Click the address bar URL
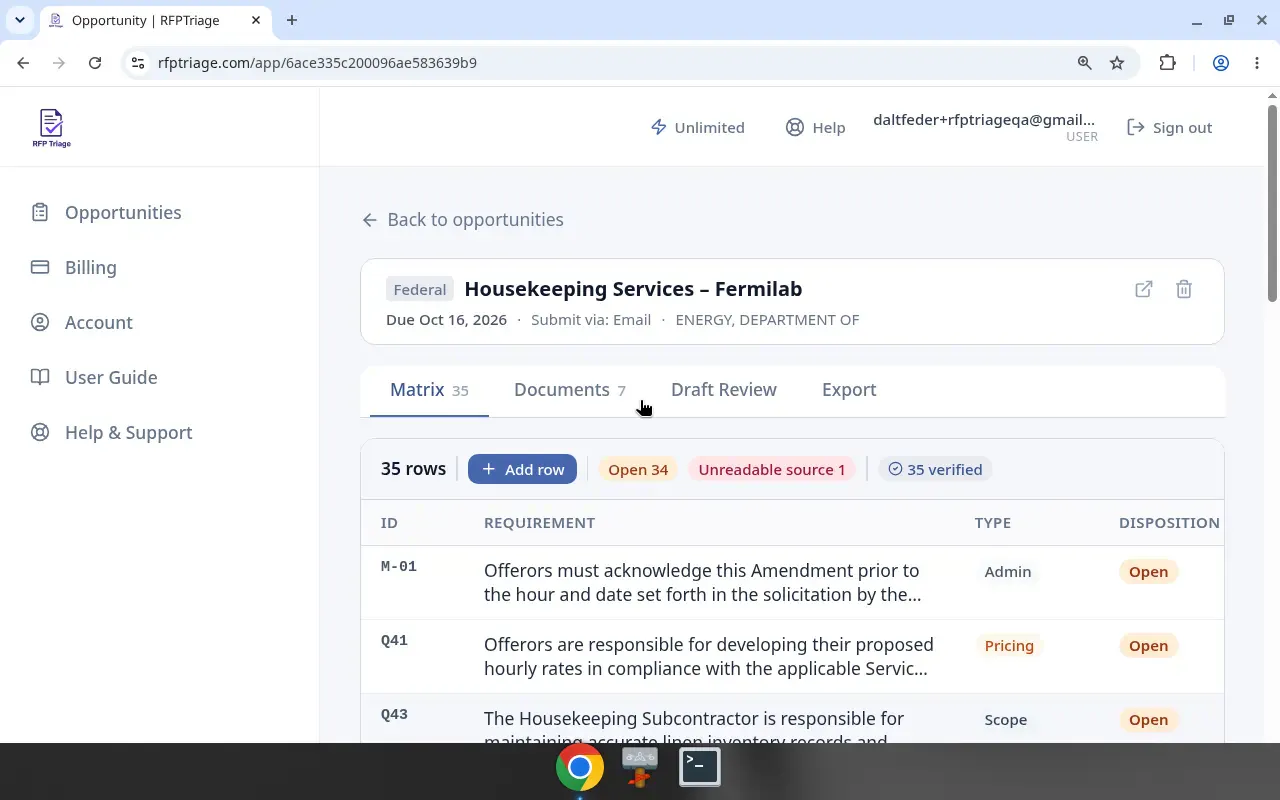The width and height of the screenshot is (1280, 800). 317,62
